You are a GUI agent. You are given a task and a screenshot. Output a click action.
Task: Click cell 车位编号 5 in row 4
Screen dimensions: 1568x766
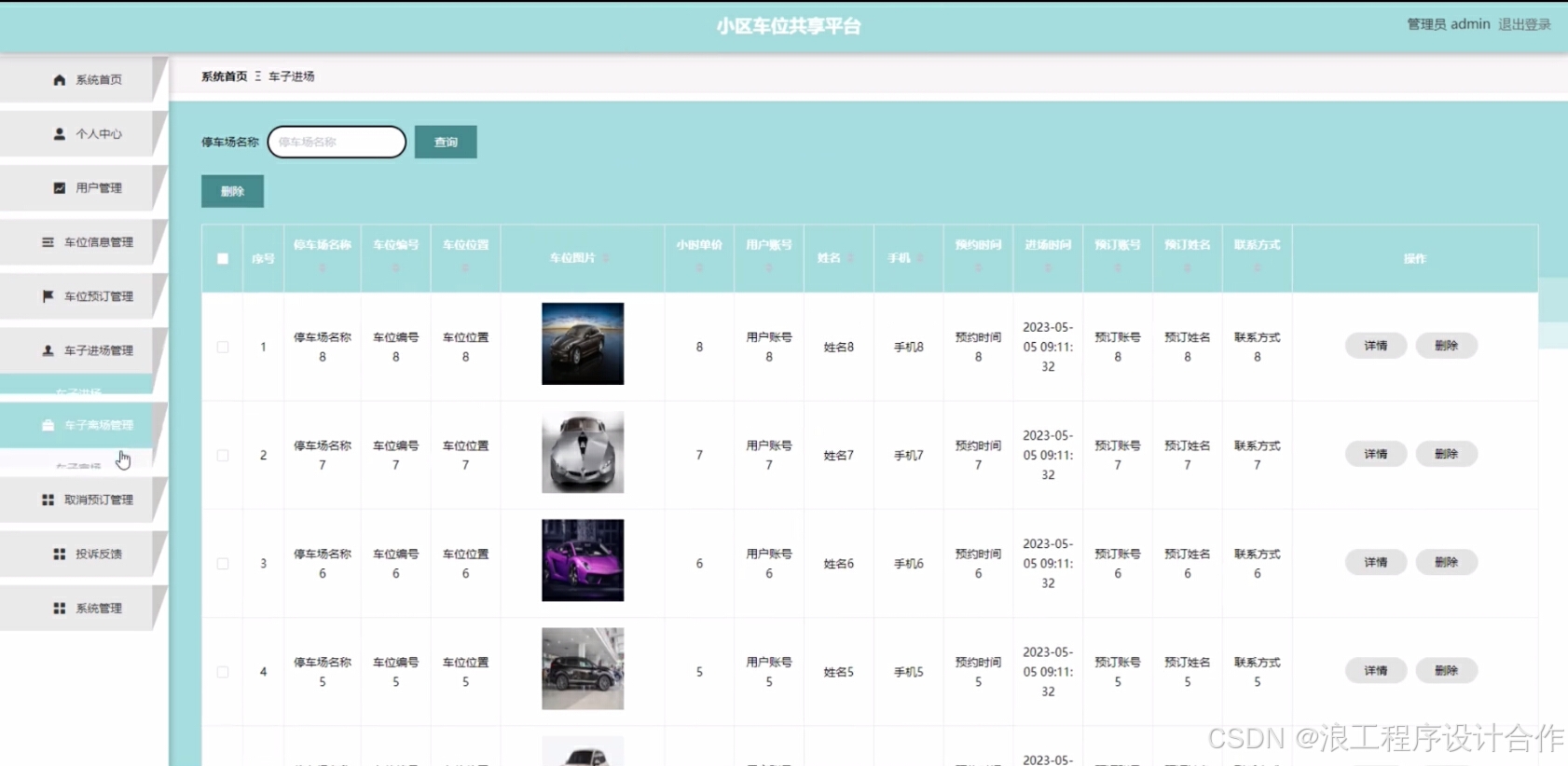click(x=396, y=672)
